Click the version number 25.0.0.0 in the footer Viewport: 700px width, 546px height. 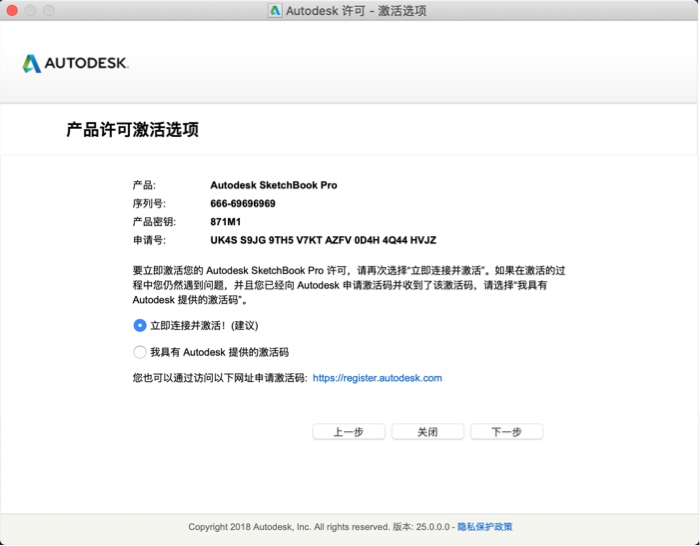(x=432, y=527)
